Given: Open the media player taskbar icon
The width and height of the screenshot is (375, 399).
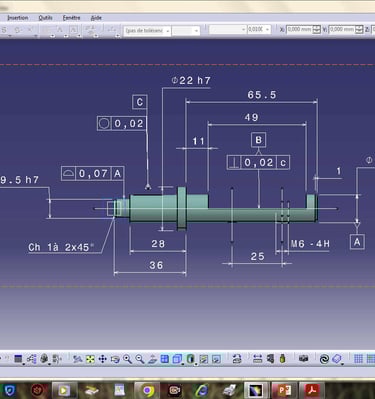Looking at the screenshot, I should (x=63, y=390).
